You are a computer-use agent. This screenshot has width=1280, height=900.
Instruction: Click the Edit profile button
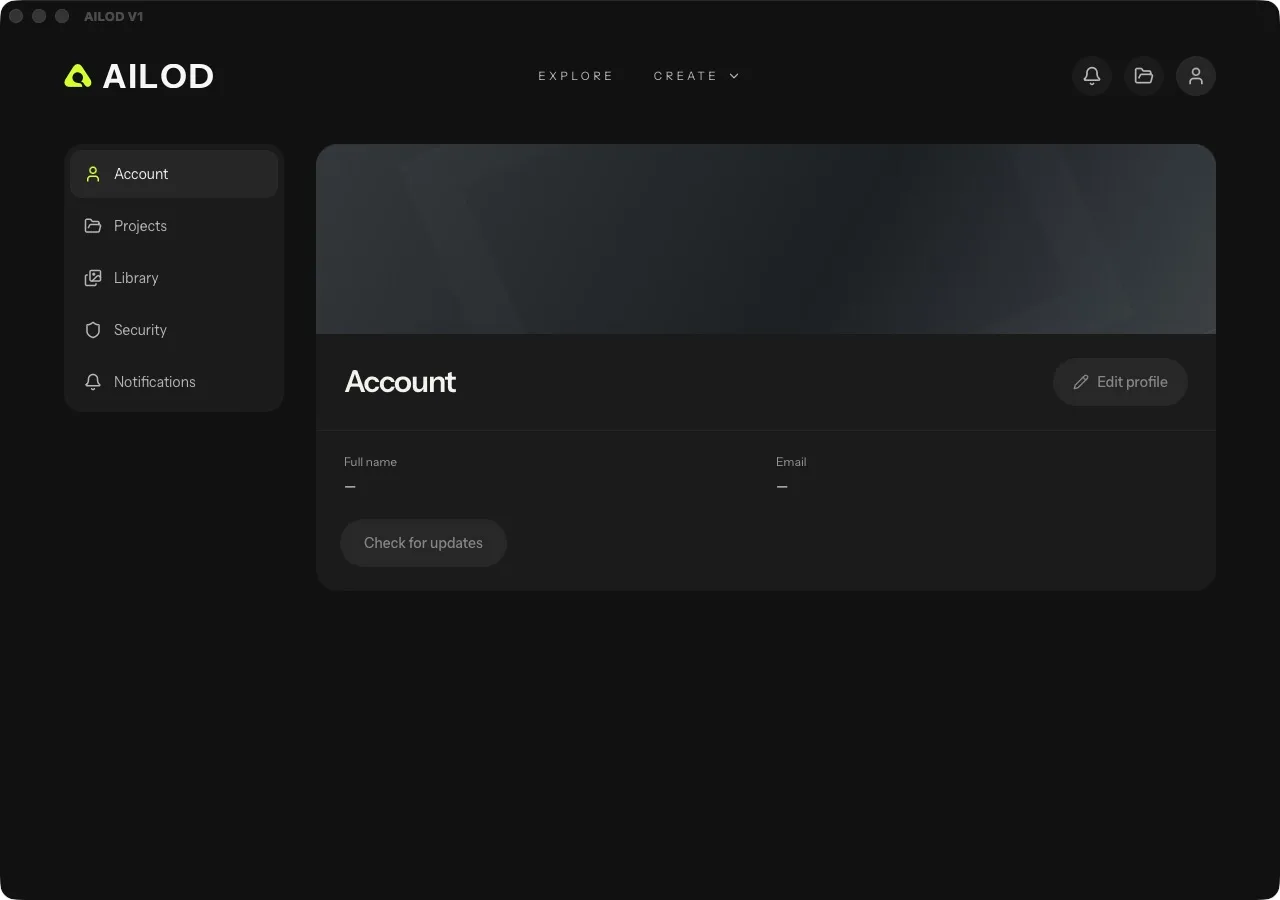1120,382
